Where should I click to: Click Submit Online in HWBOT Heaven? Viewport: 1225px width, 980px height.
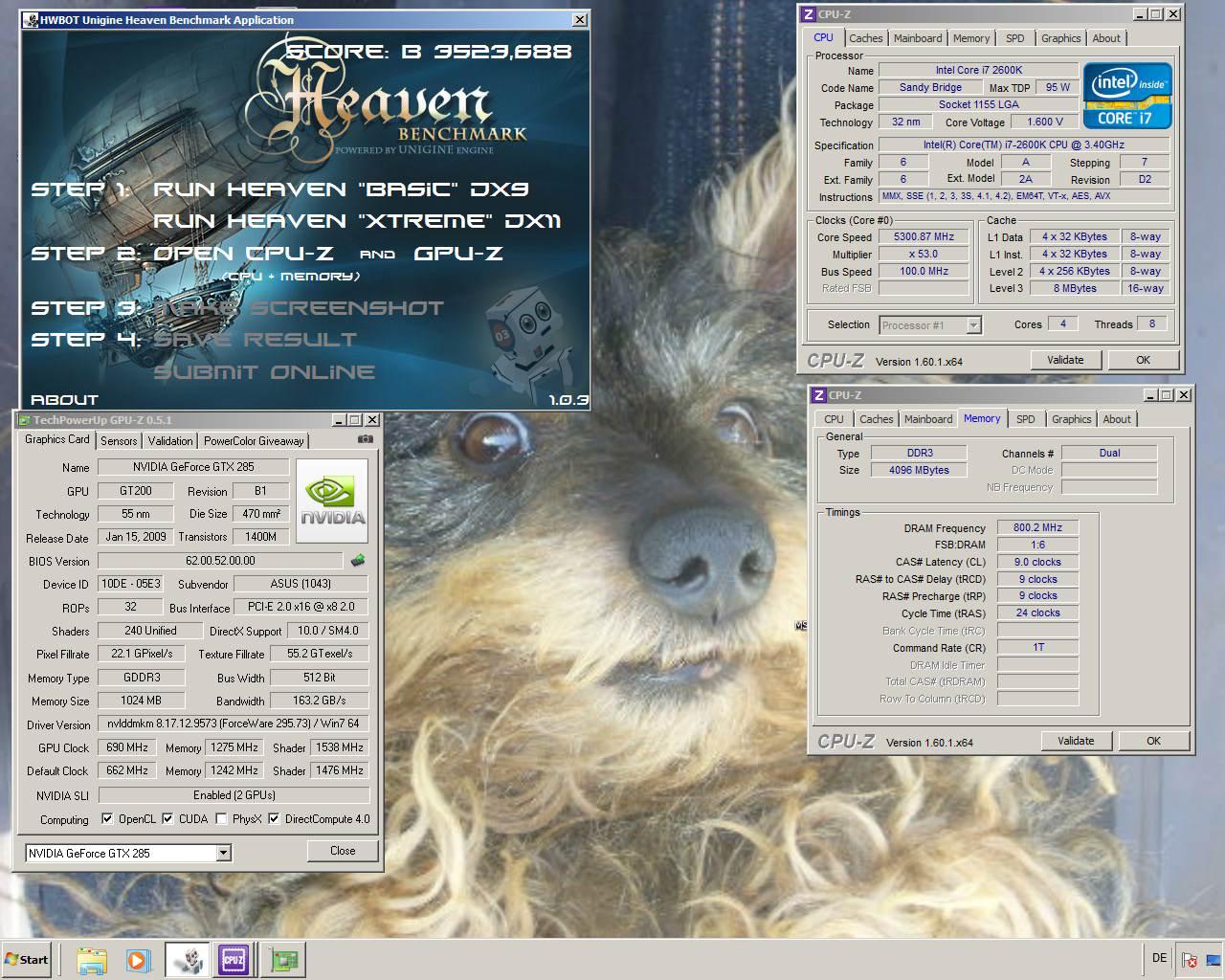(x=264, y=372)
